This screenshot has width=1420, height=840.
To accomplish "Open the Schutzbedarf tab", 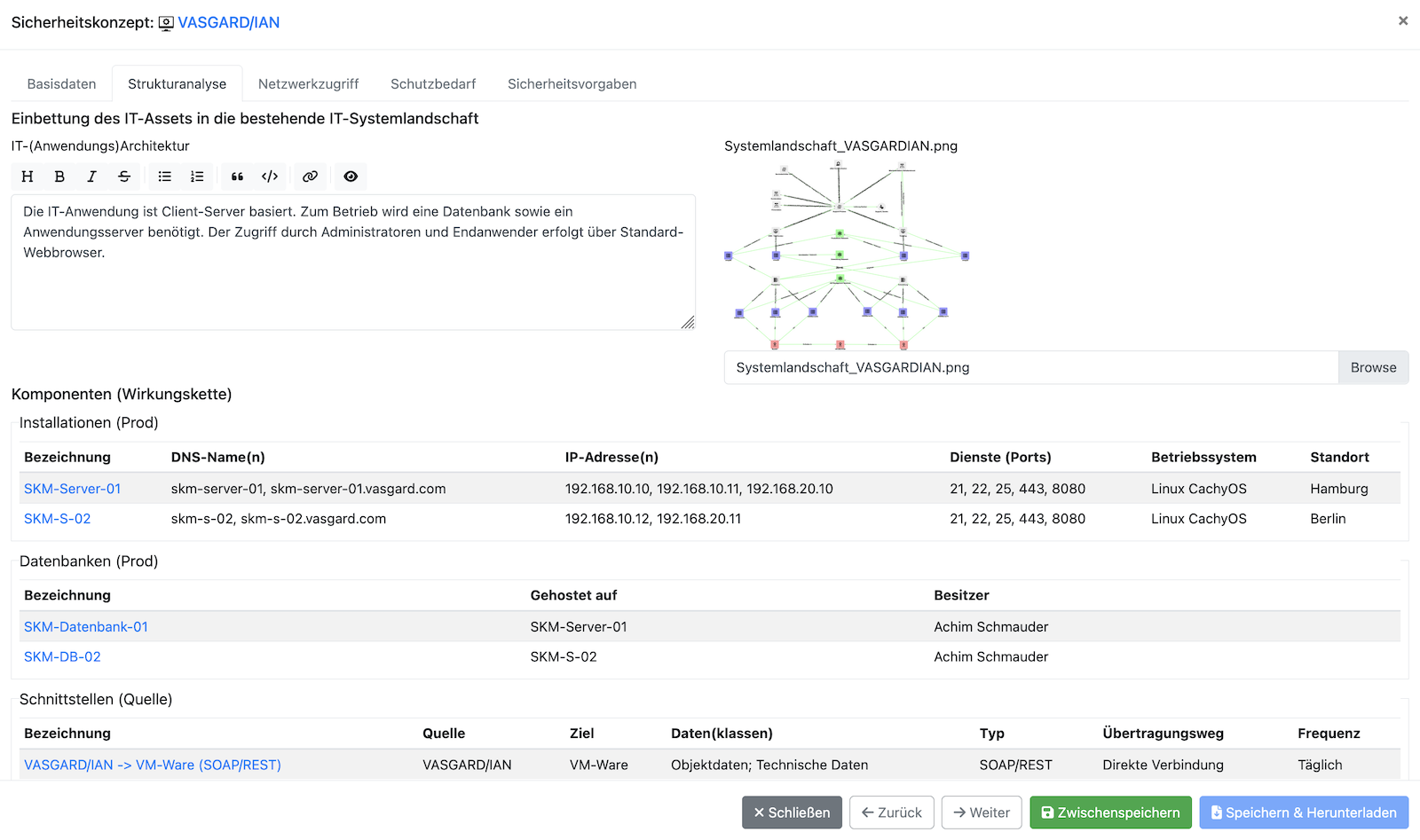I will (x=433, y=84).
